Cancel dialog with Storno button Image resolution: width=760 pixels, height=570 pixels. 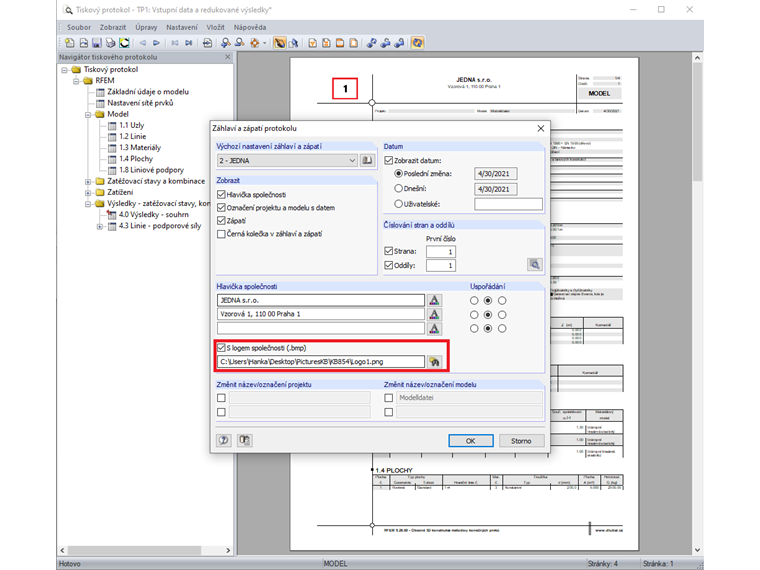521,441
